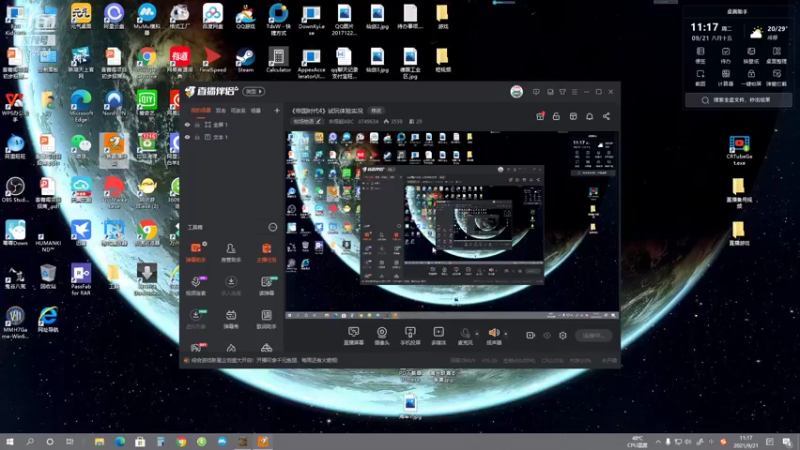Open toolbox more options circle button
This screenshot has height=450, width=800.
(273, 227)
